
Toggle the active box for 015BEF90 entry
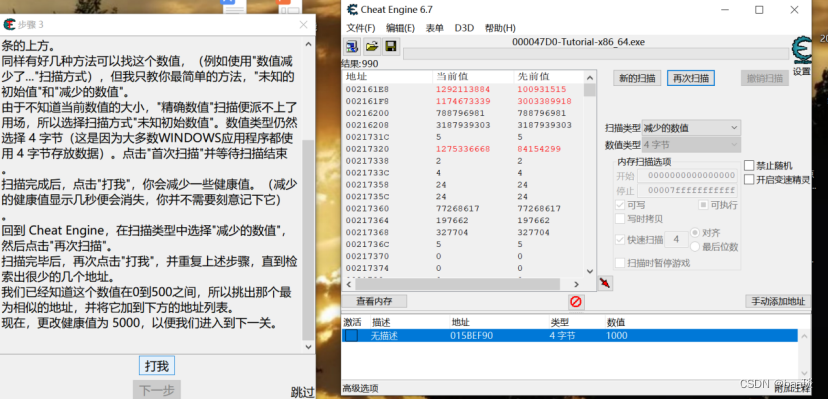pos(351,336)
